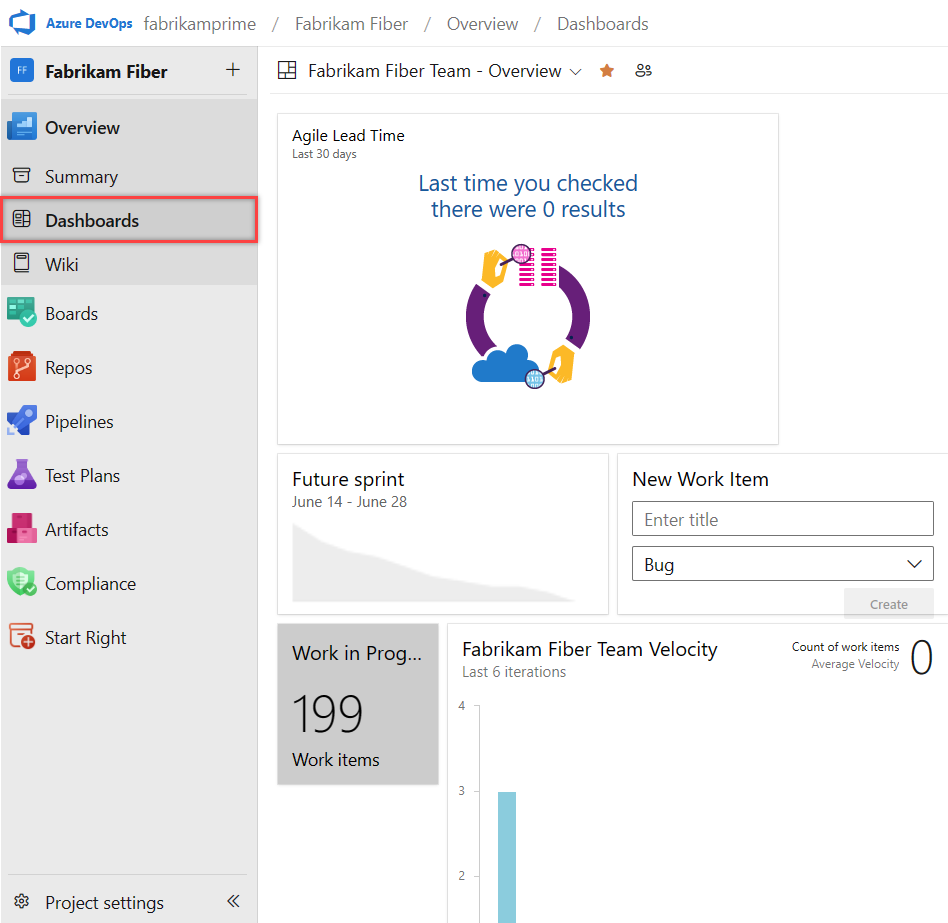This screenshot has width=948, height=923.
Task: Open the Repos hub
Action: pos(68,367)
